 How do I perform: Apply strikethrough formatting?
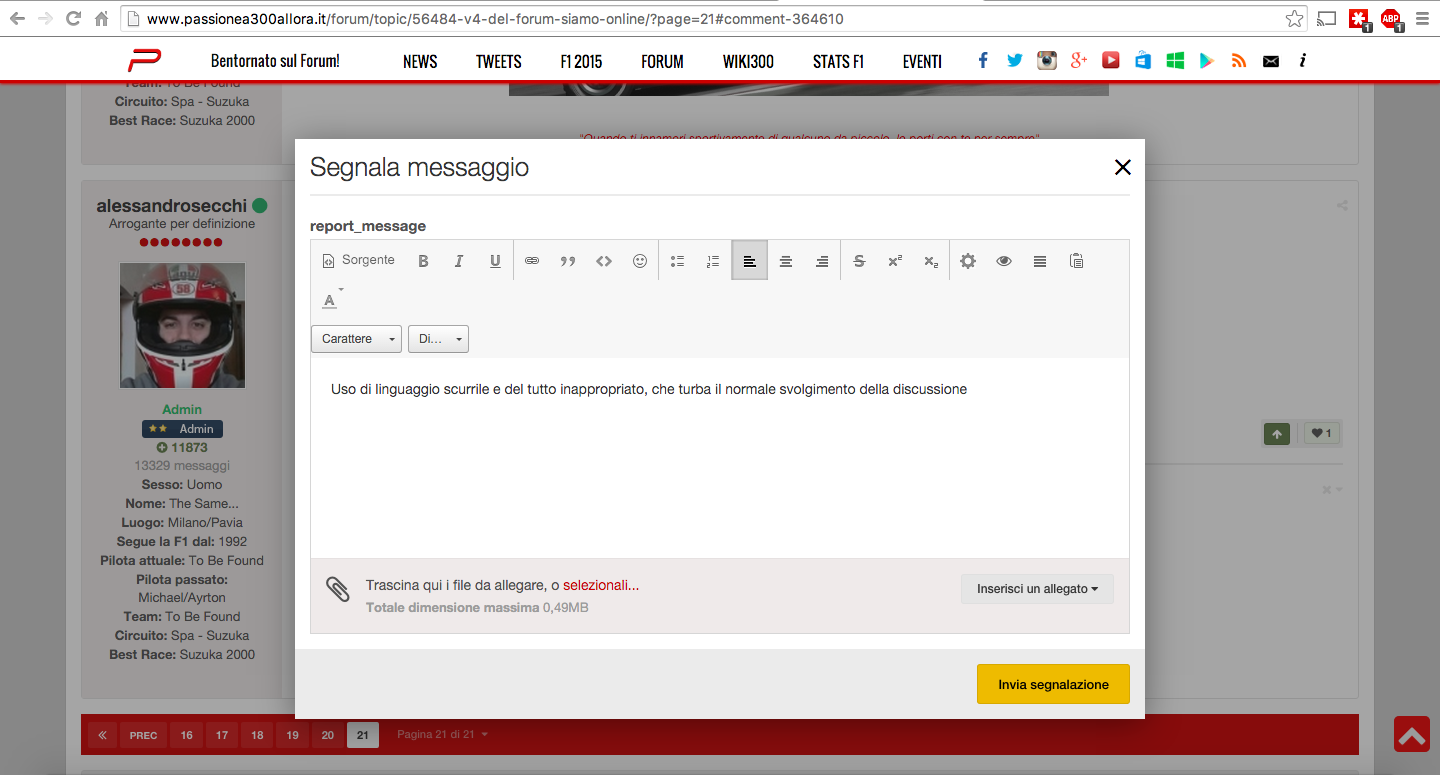pyautogui.click(x=859, y=261)
